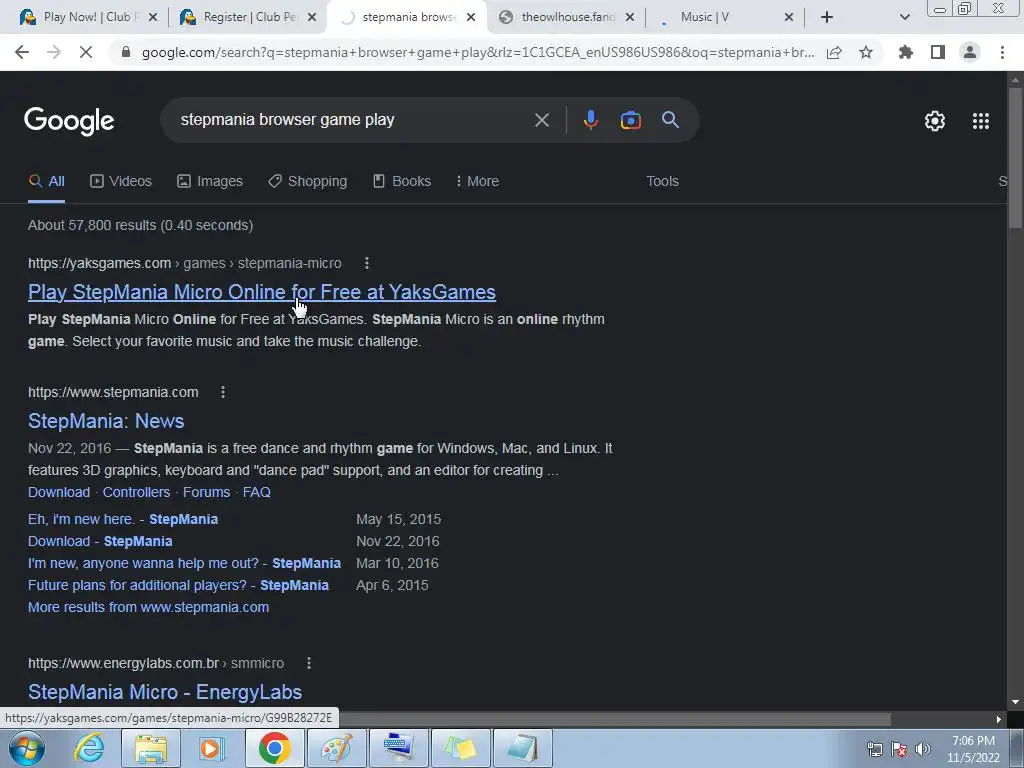Viewport: 1024px width, 768px height.
Task: Click the volume speaker tray icon
Action: click(923, 749)
